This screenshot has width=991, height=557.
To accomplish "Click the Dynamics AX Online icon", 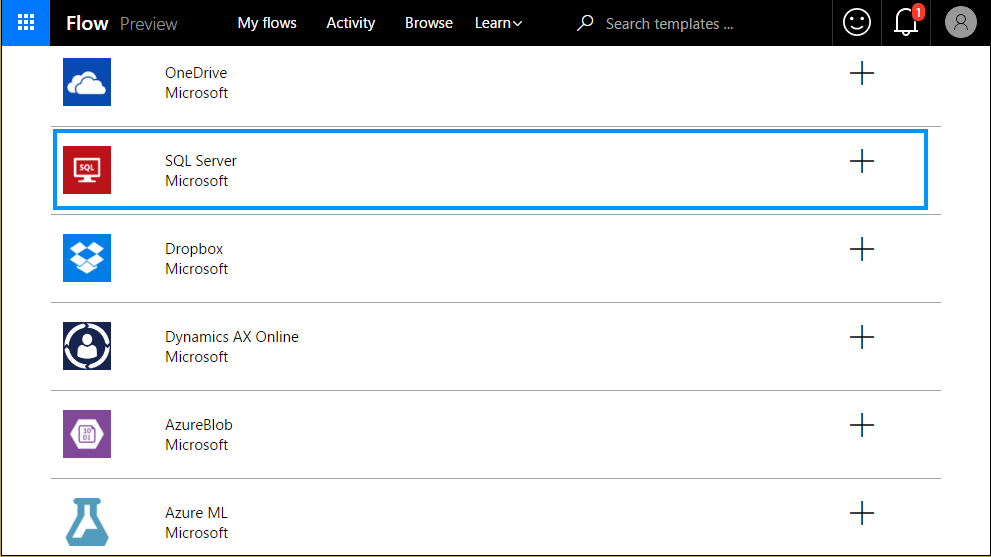I will [x=87, y=346].
